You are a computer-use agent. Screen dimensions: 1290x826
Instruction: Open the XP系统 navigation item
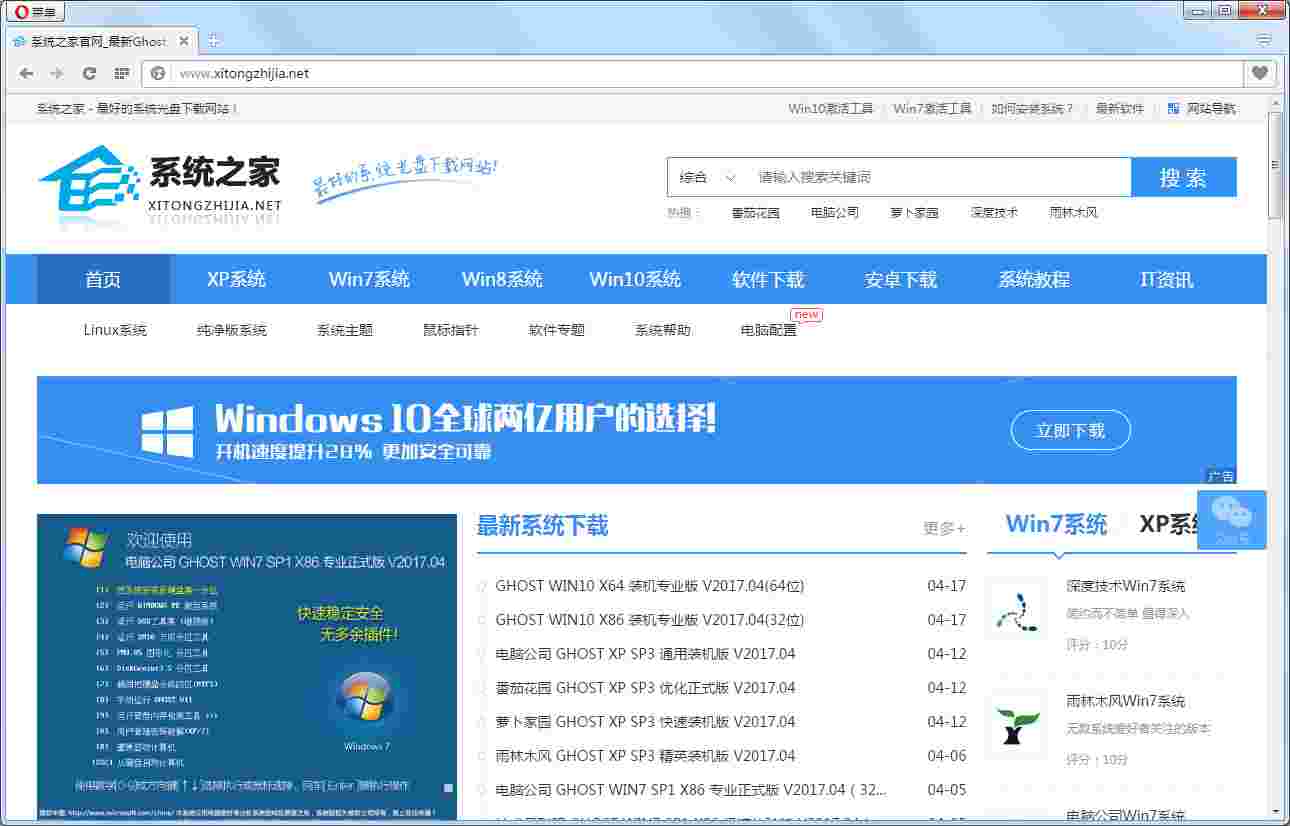coord(236,279)
